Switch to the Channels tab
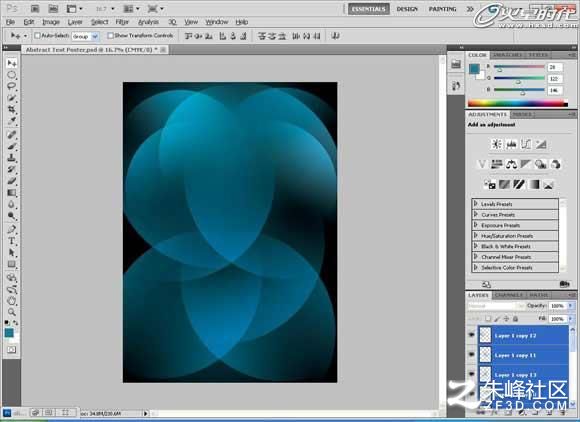This screenshot has width=580, height=422. pyautogui.click(x=509, y=295)
